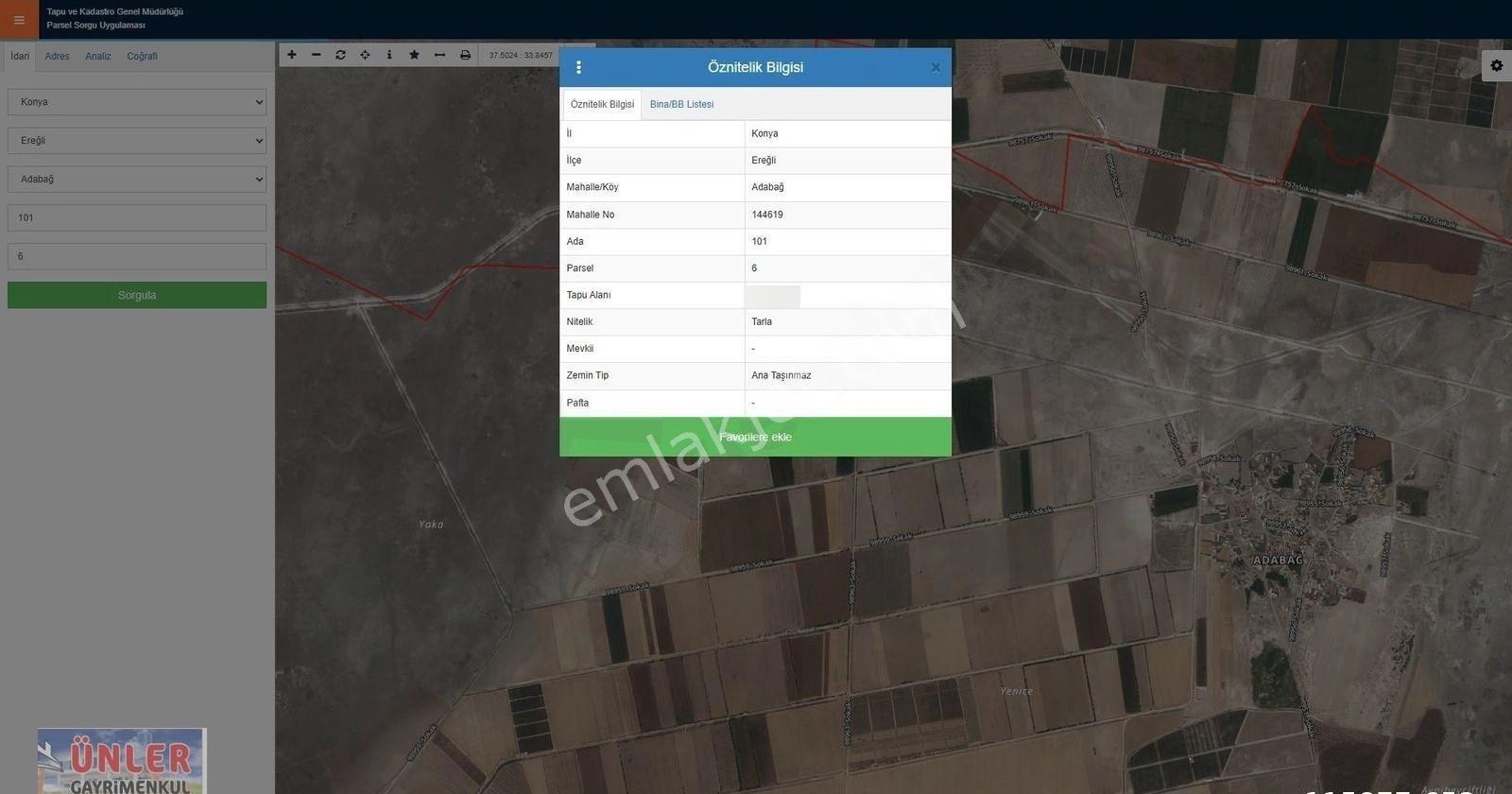Expand the Adabağ neighborhood dropdown
Viewport: 1512px width, 794px height.
tap(137, 180)
